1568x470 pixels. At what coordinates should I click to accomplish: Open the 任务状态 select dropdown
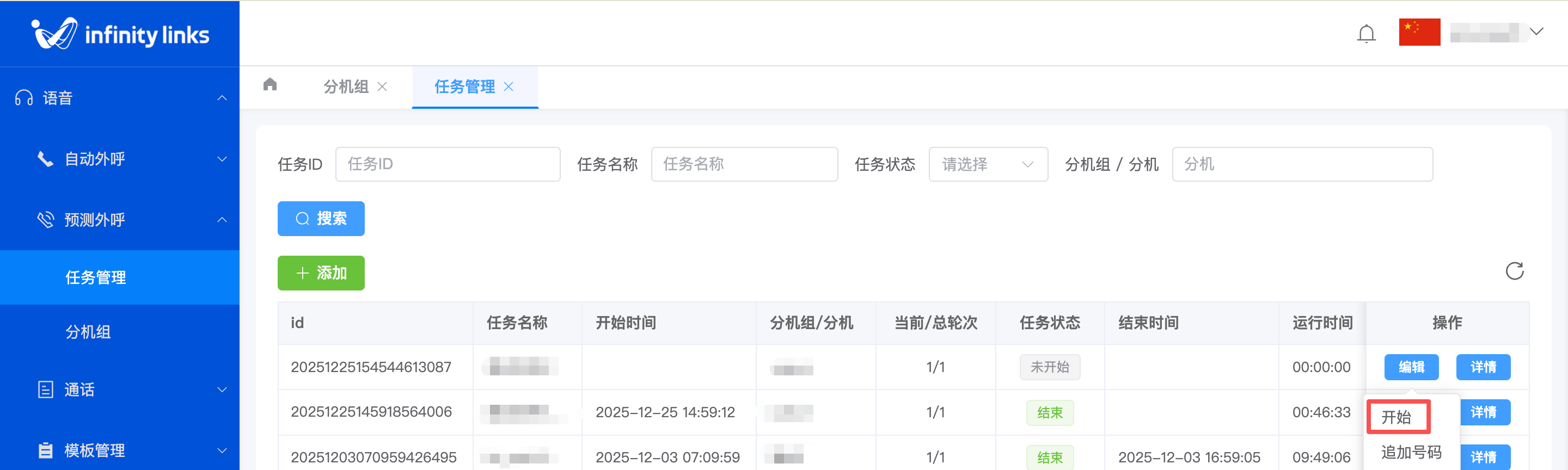pos(987,164)
